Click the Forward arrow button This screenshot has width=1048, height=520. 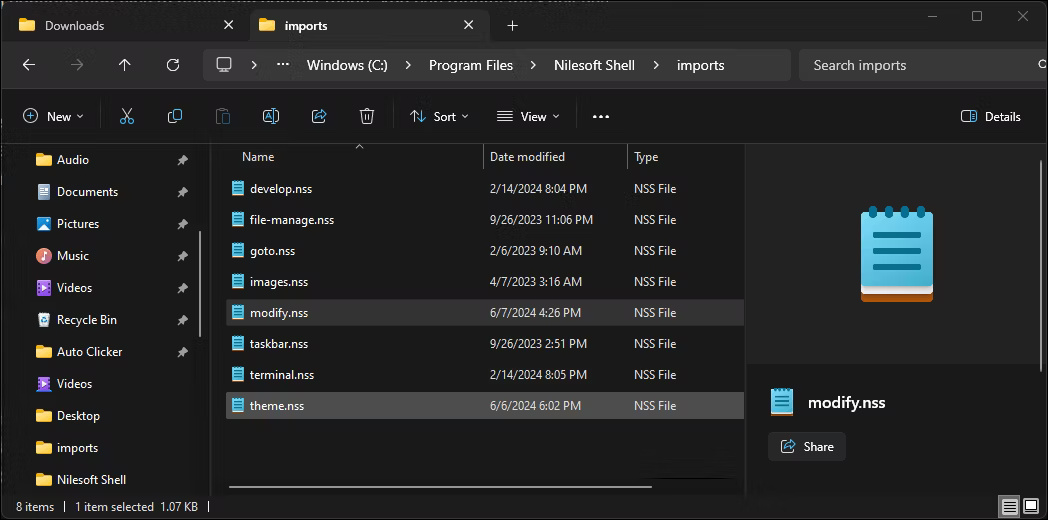(x=77, y=65)
